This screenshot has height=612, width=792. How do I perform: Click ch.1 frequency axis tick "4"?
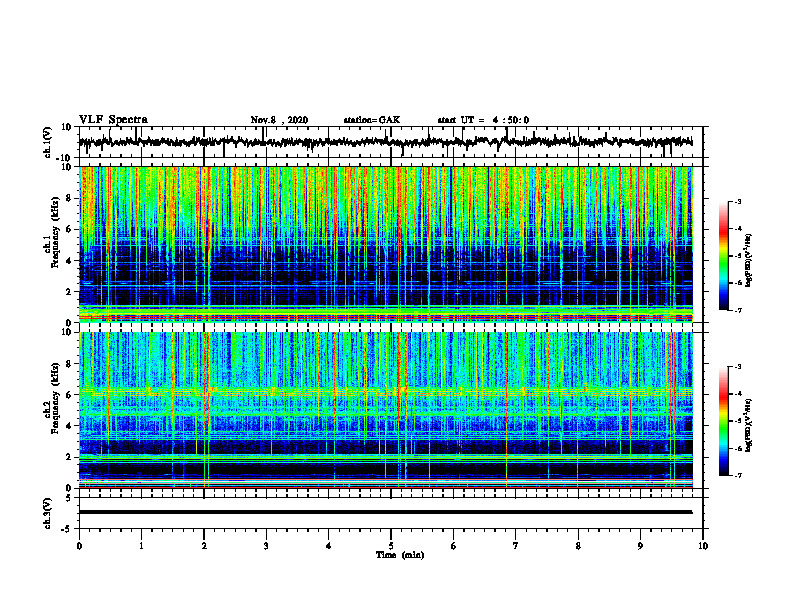pos(71,261)
